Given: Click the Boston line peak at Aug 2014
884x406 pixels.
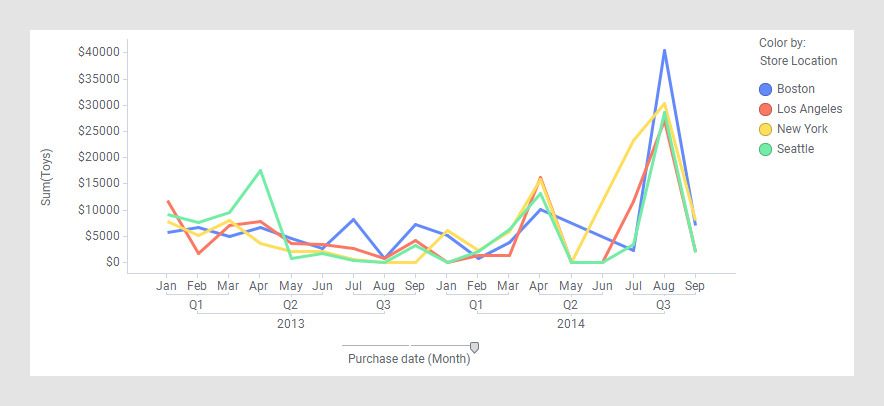Looking at the screenshot, I should [x=664, y=50].
